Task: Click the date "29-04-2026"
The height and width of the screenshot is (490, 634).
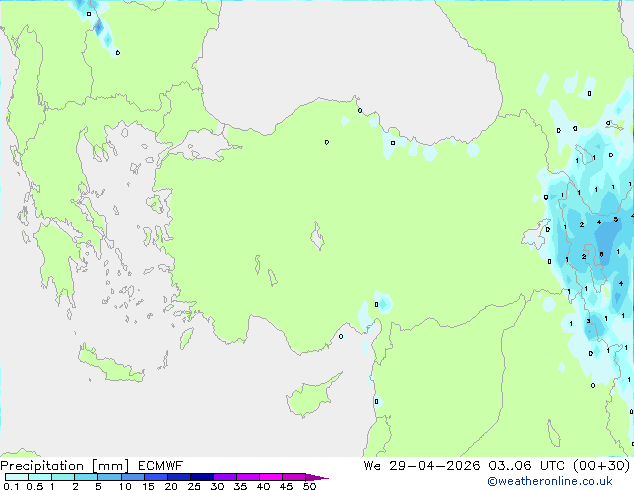Action: pyautogui.click(x=434, y=466)
